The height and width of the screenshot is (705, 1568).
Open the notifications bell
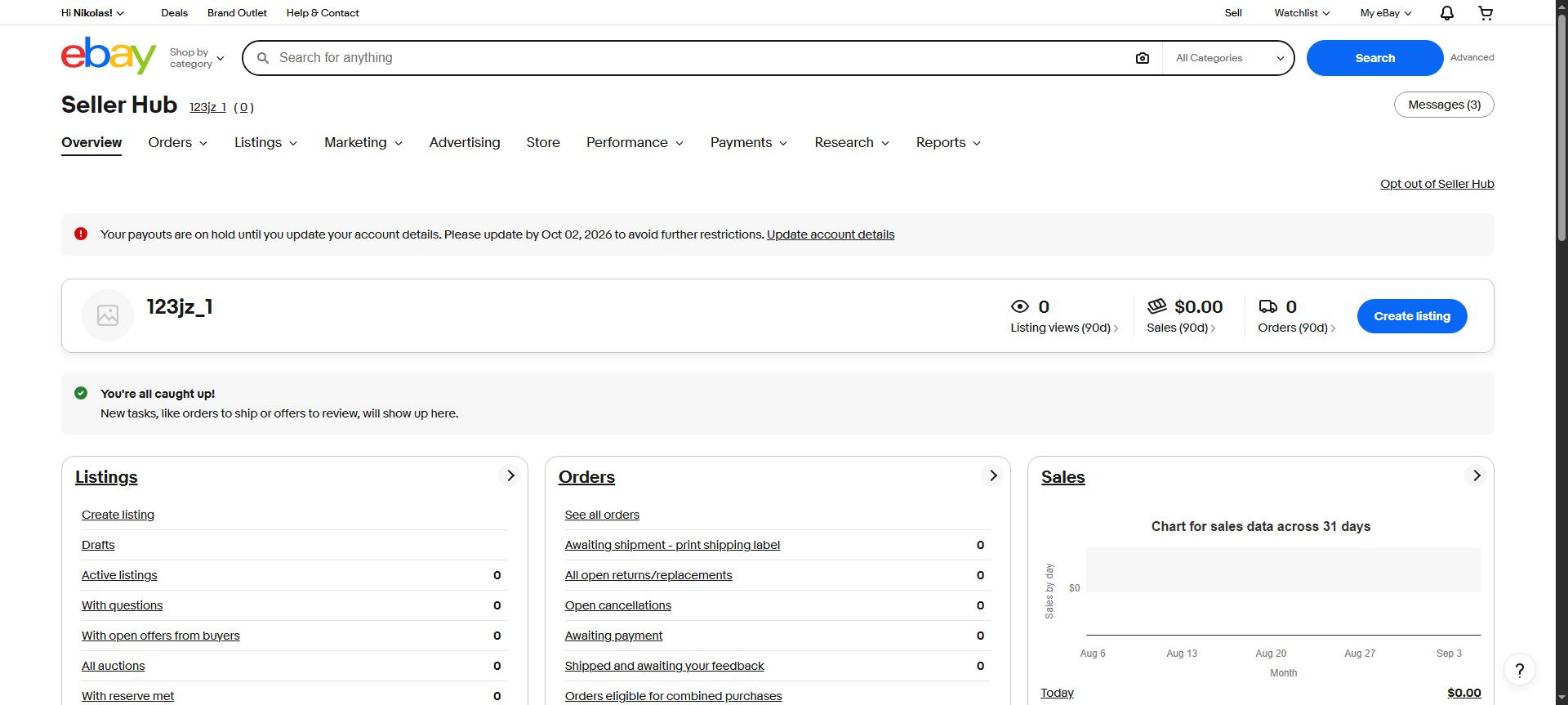[1446, 13]
